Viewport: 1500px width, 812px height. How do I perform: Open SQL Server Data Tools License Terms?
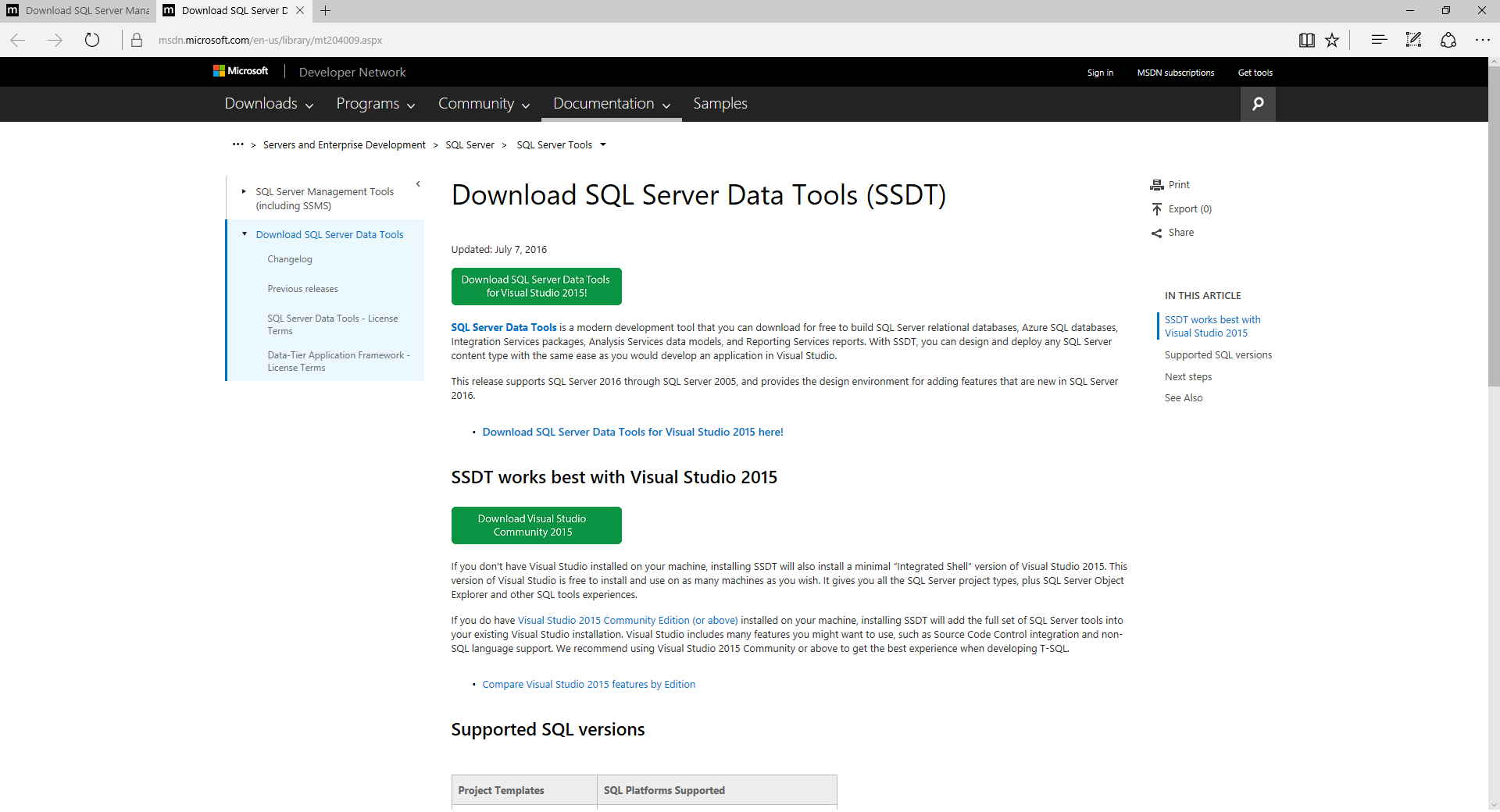333,324
